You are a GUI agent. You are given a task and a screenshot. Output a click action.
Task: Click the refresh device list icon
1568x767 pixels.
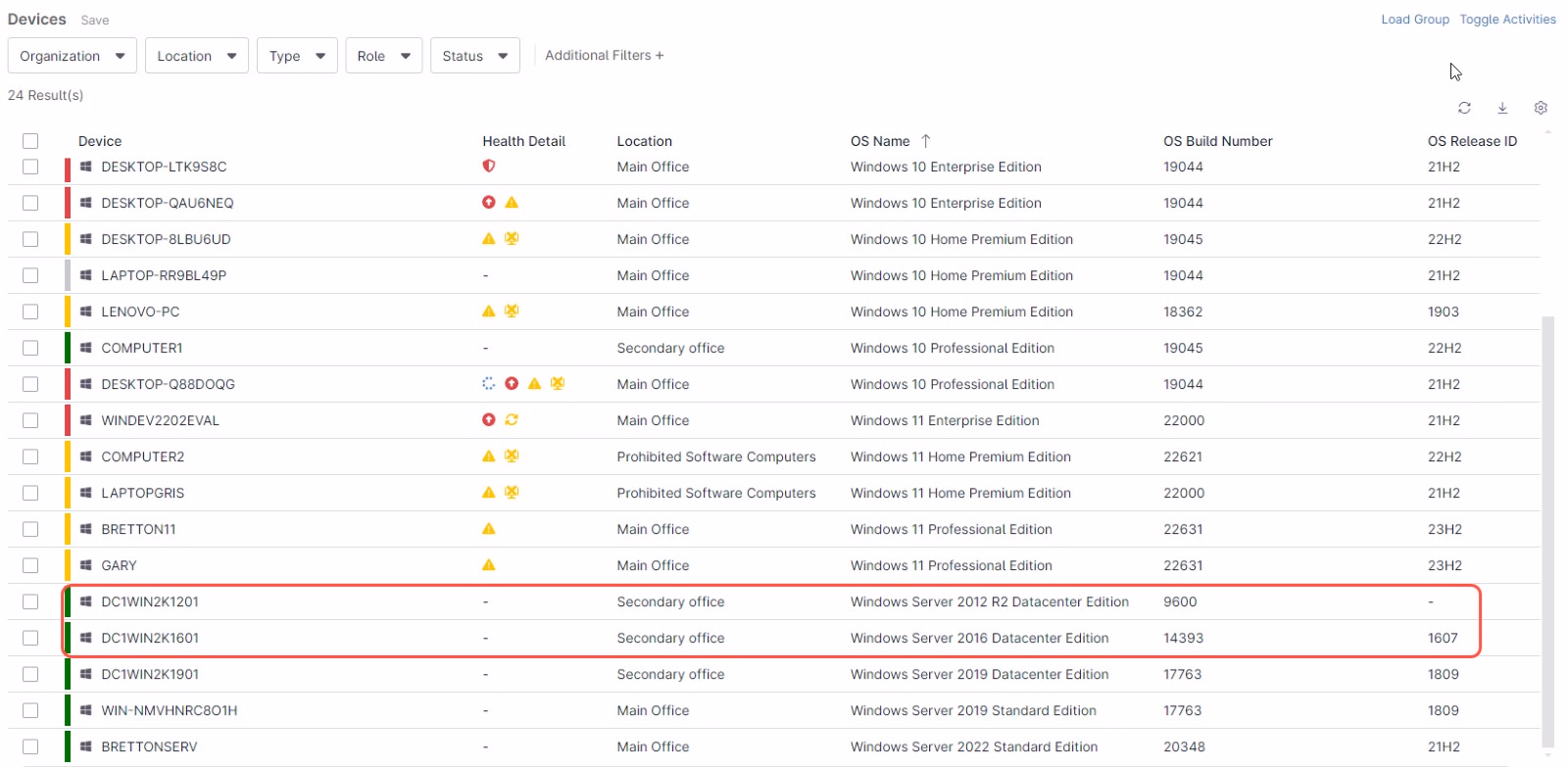click(x=1464, y=108)
